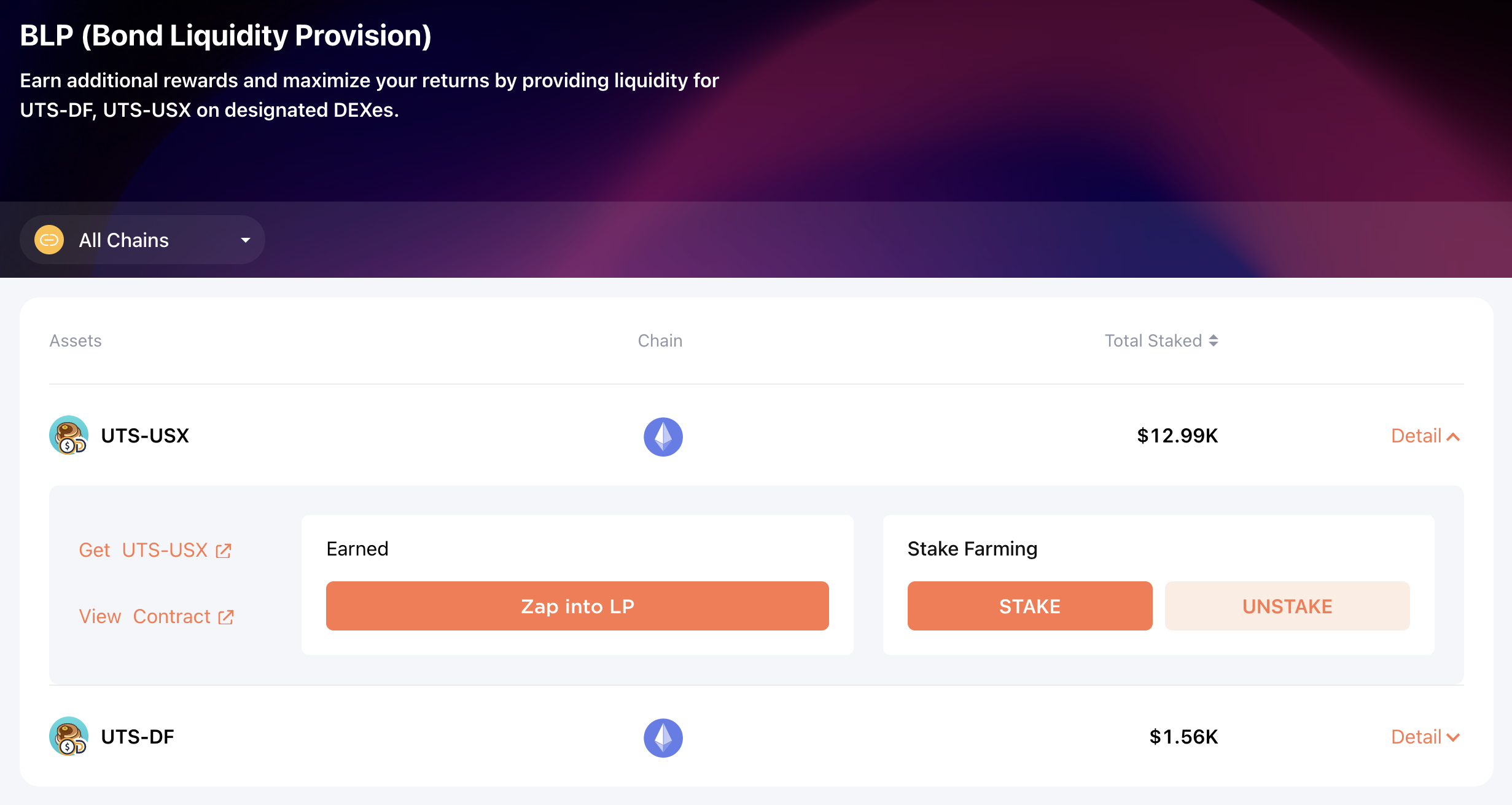Click the UTS-USX asset name
Image resolution: width=1512 pixels, height=805 pixels.
pyautogui.click(x=145, y=436)
